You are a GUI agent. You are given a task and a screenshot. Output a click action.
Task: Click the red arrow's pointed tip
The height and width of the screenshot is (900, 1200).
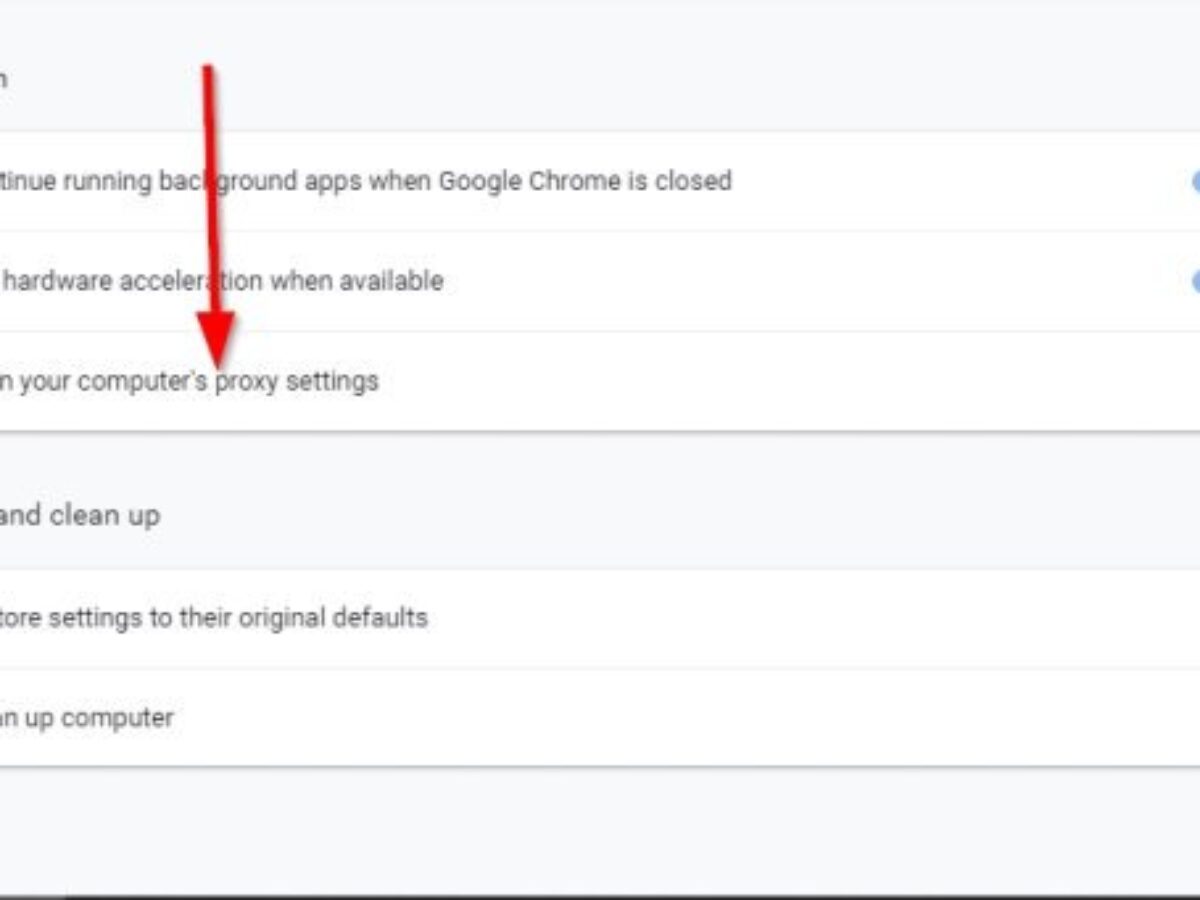pos(217,362)
